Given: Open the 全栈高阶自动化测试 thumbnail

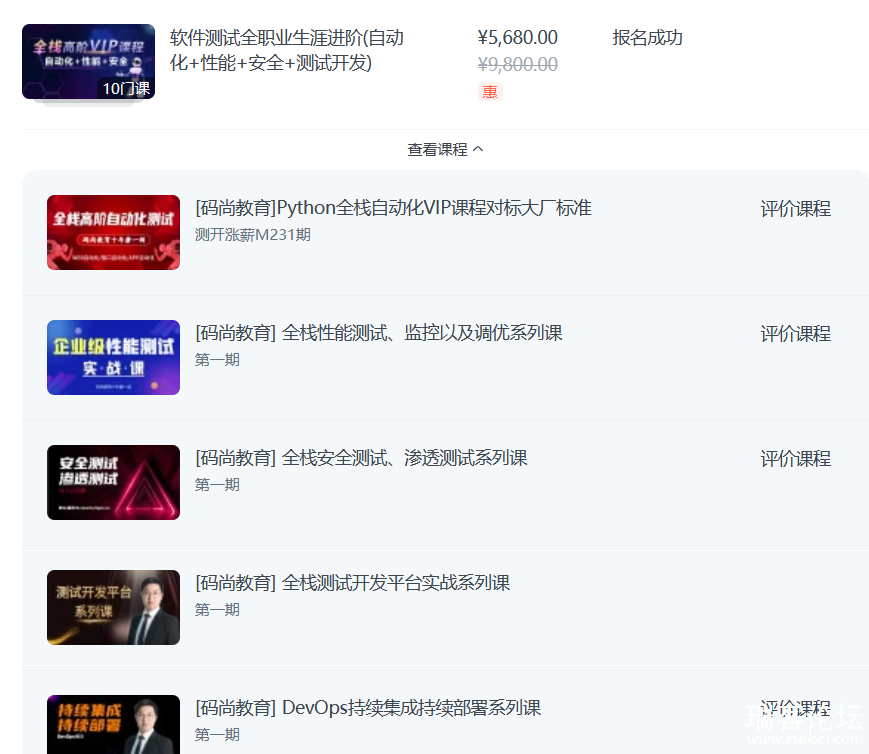Looking at the screenshot, I should pos(114,232).
